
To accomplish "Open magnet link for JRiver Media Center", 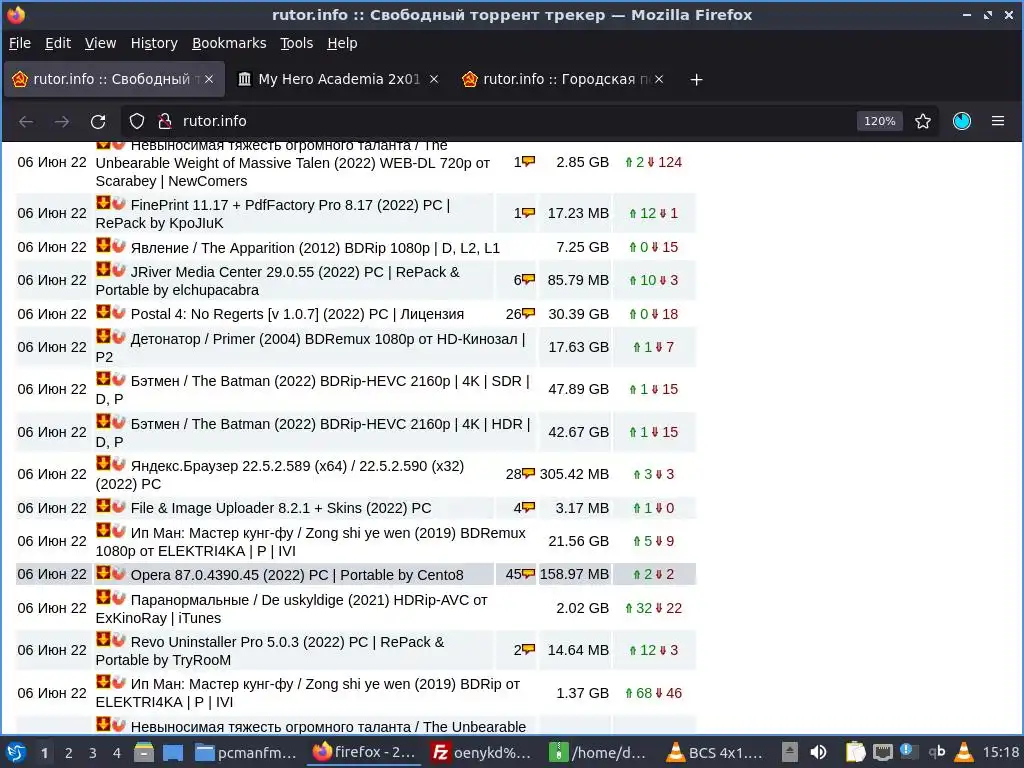I will (118, 270).
